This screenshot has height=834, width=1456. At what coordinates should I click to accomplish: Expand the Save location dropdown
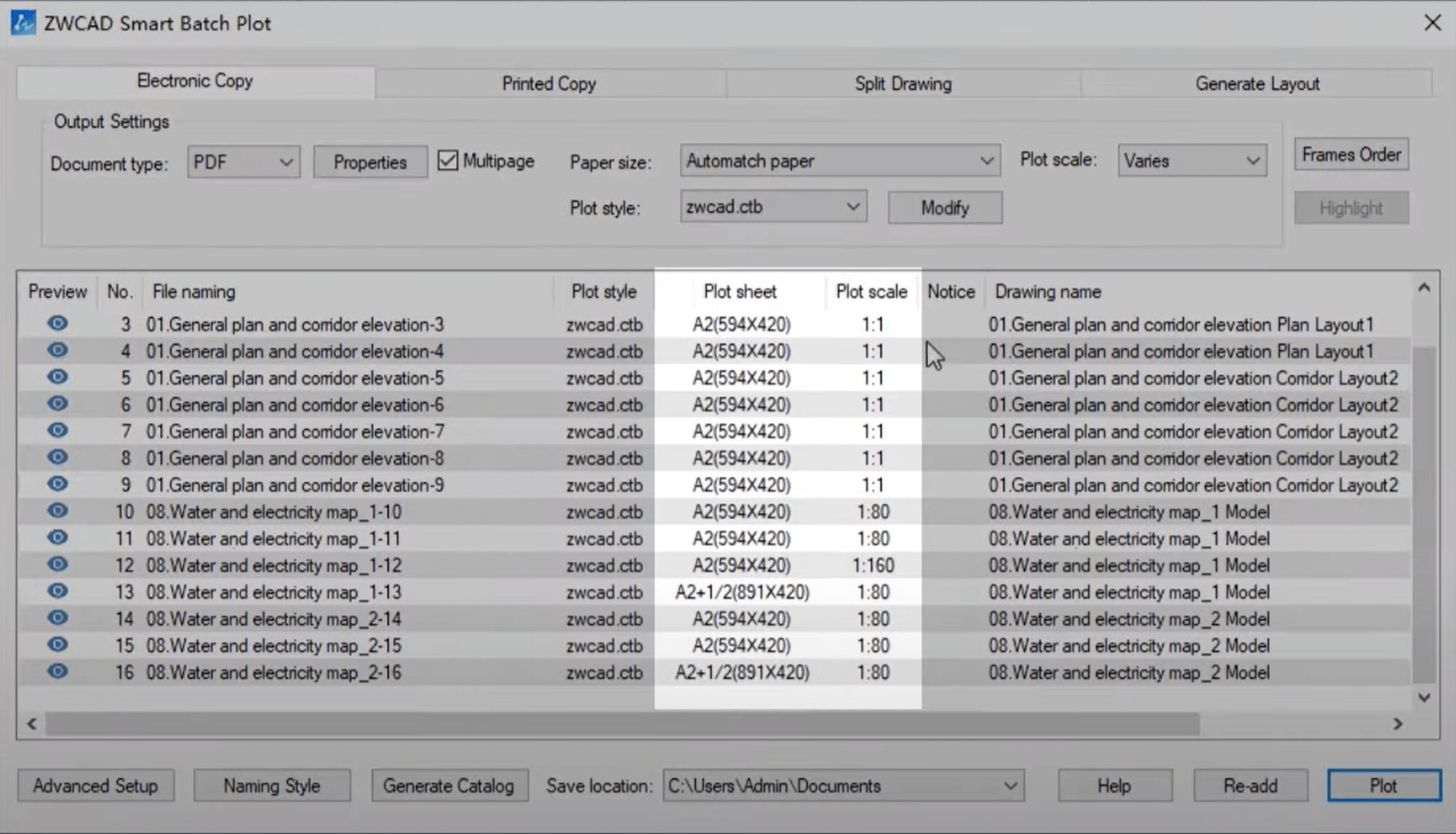click(843, 786)
